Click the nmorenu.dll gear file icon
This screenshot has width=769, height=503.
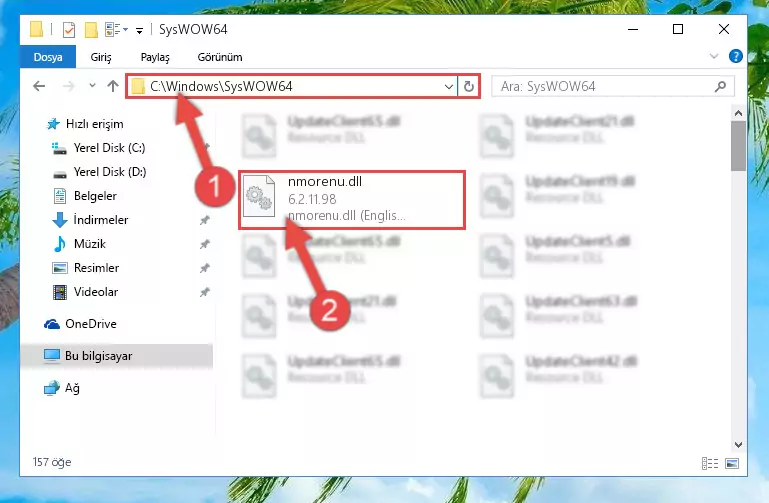[x=259, y=196]
